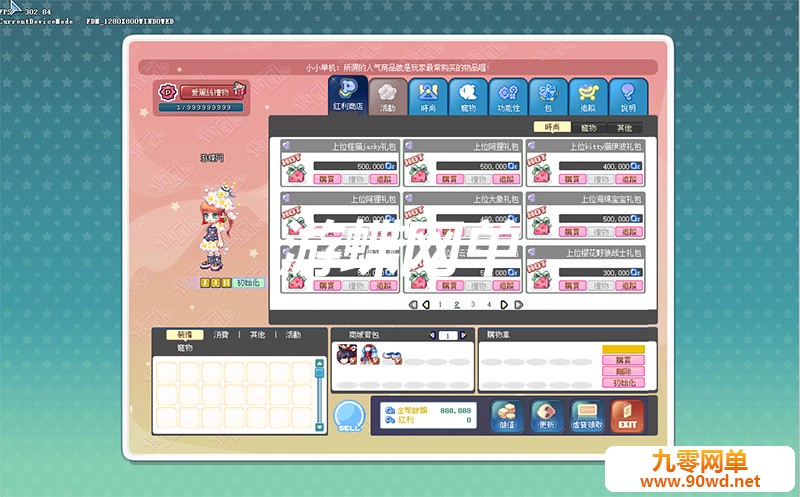Click 禮物 on the 上位海绵宝宝礼包 card

pyautogui.click(x=601, y=232)
